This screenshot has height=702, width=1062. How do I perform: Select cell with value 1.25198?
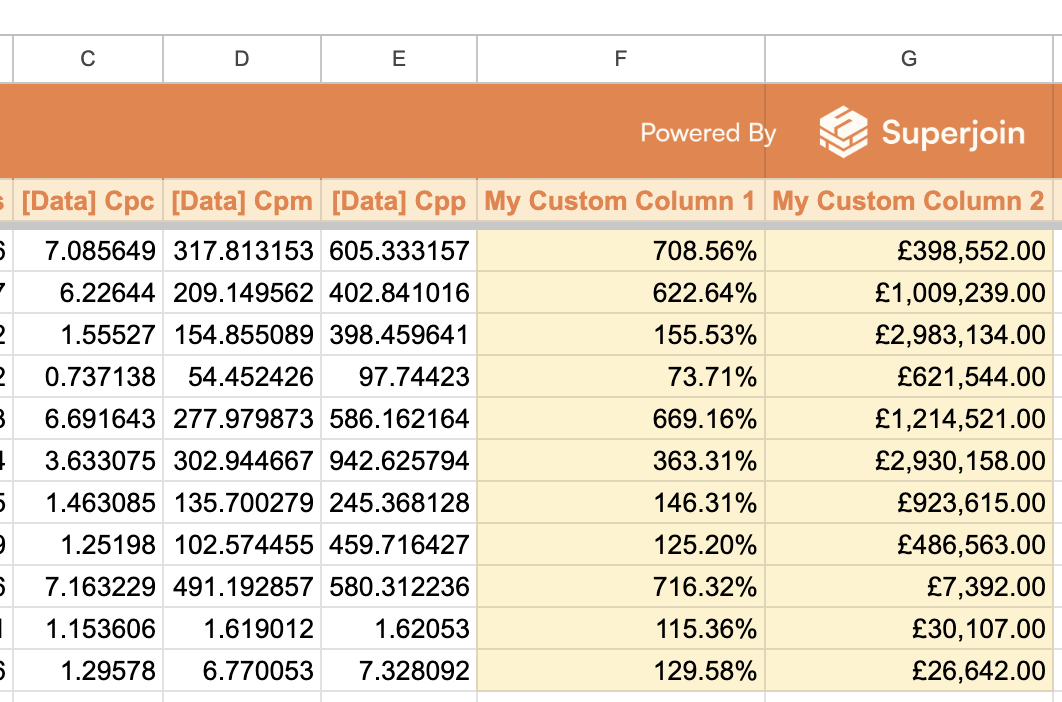(88, 545)
